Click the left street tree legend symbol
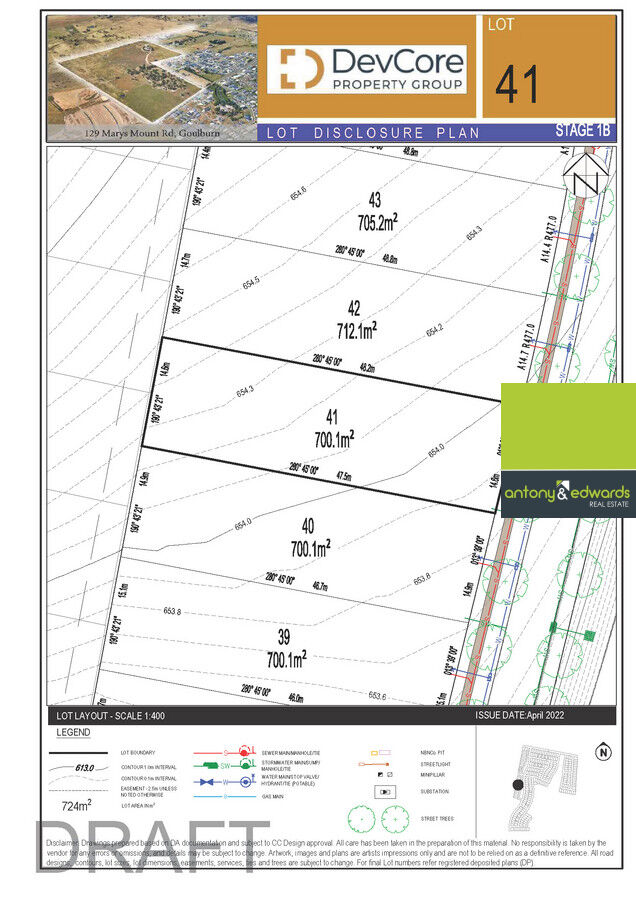Screen dimensions: 636x900 362,818
